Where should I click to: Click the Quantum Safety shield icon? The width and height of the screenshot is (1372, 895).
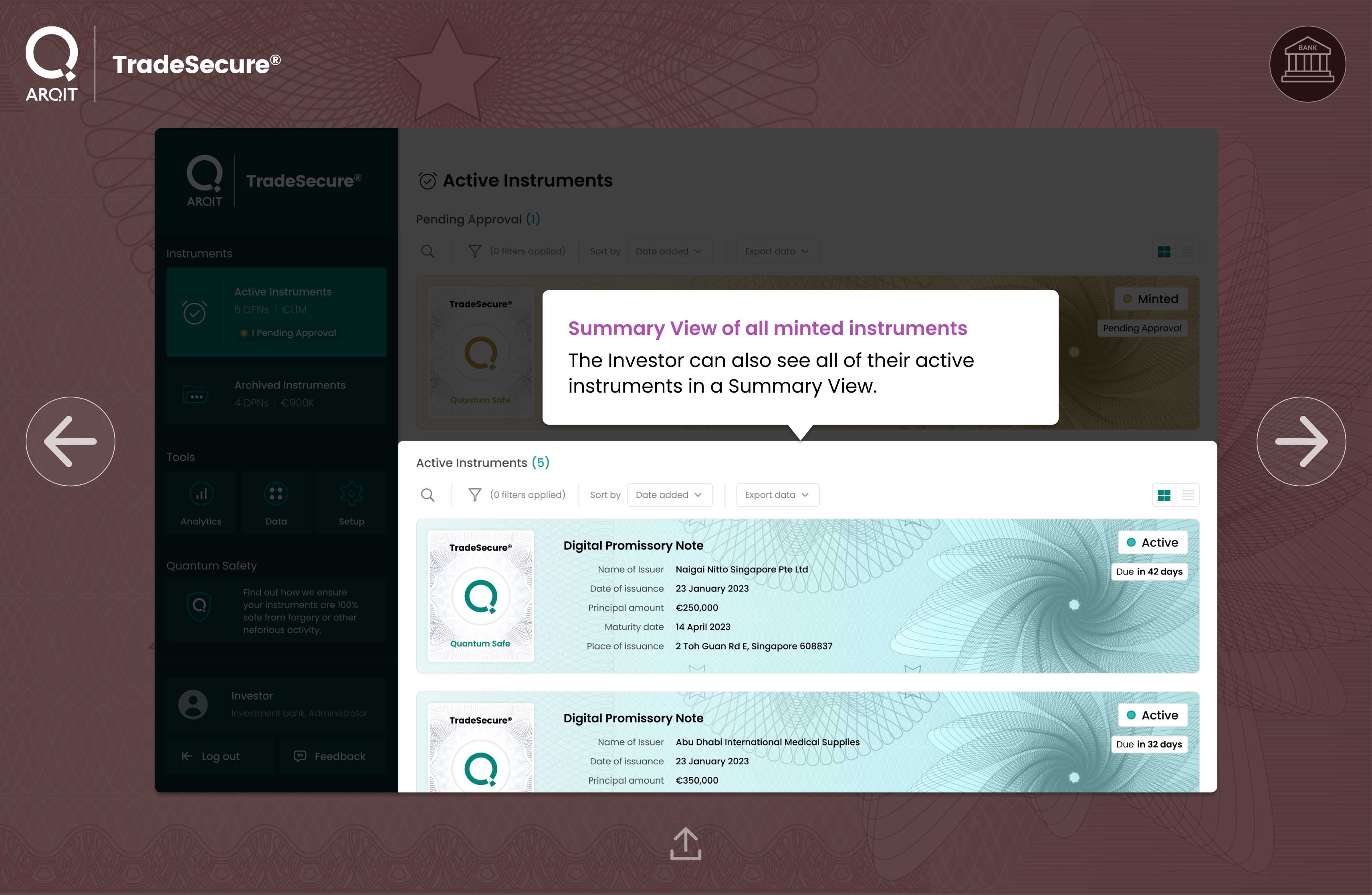click(x=199, y=606)
